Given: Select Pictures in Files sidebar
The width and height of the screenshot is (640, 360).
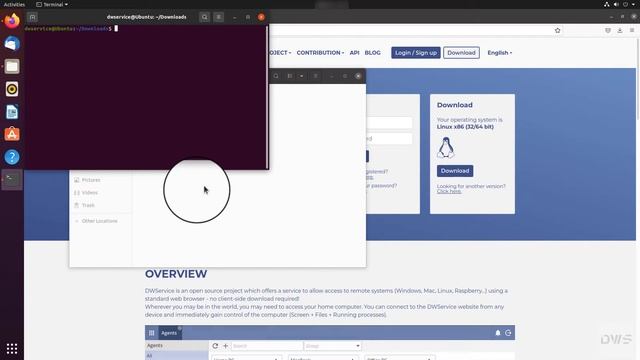Looking at the screenshot, I should [91, 180].
